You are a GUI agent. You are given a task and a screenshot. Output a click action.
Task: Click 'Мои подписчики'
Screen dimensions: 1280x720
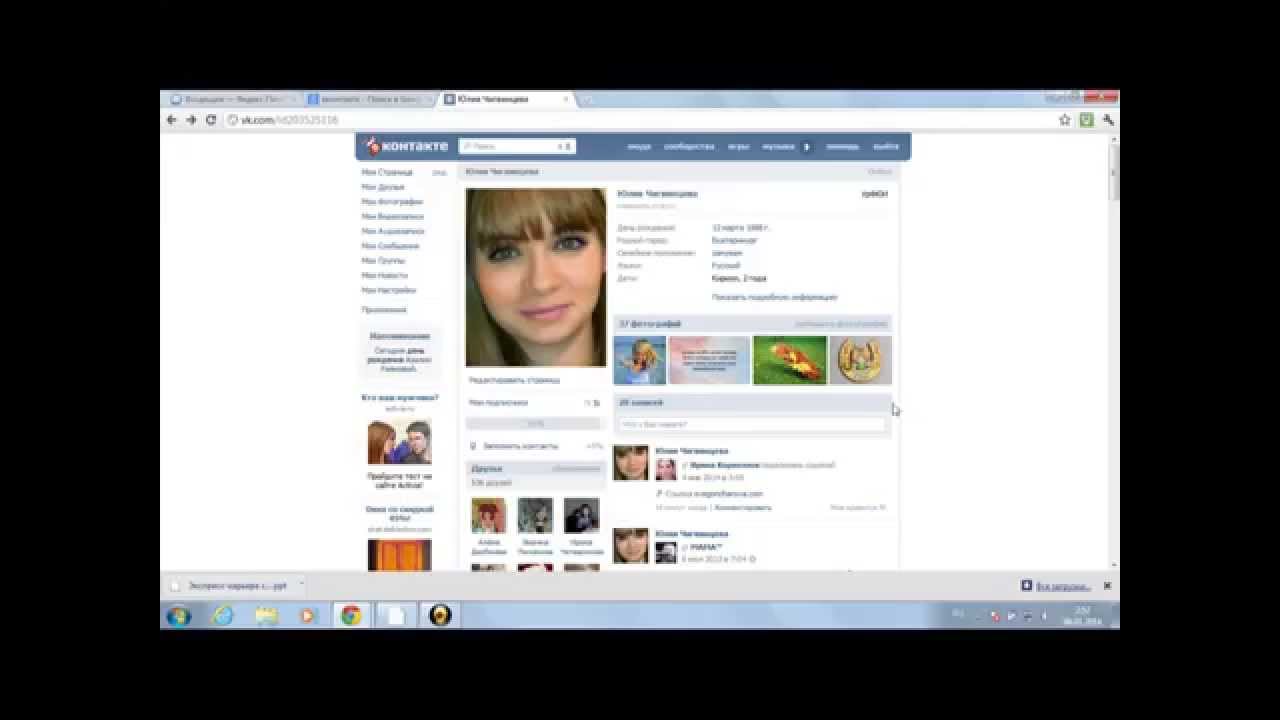[498, 402]
